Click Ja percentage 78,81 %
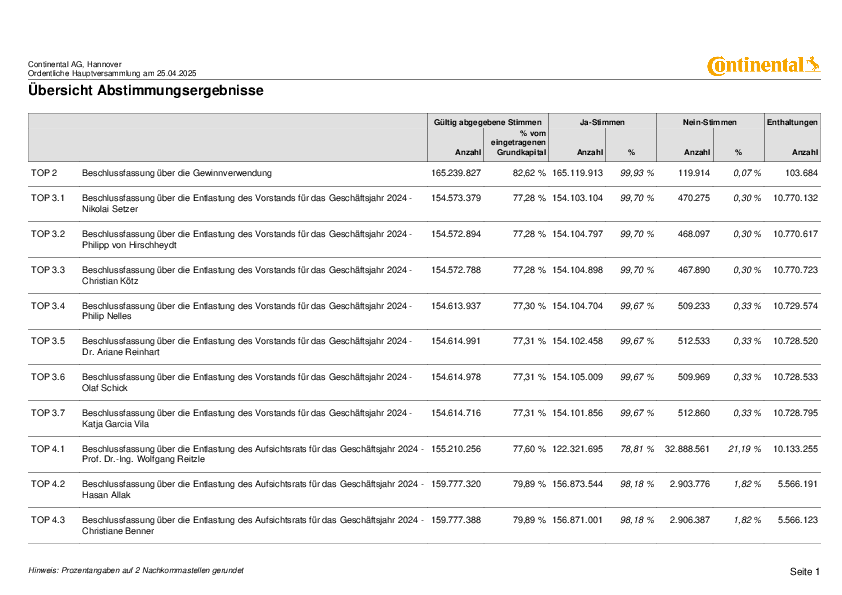842x595 pixels. click(x=637, y=449)
